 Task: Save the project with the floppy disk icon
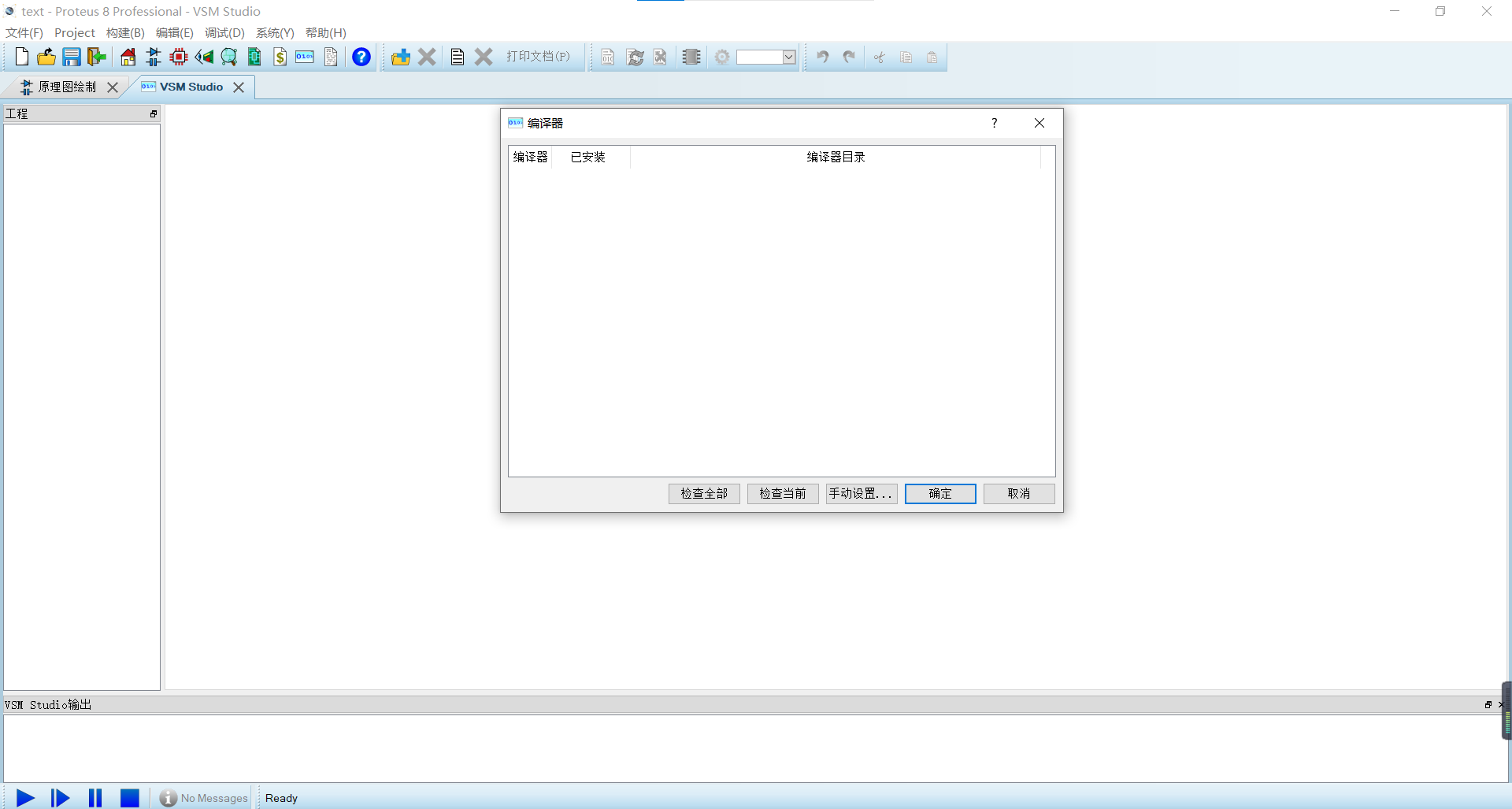72,57
